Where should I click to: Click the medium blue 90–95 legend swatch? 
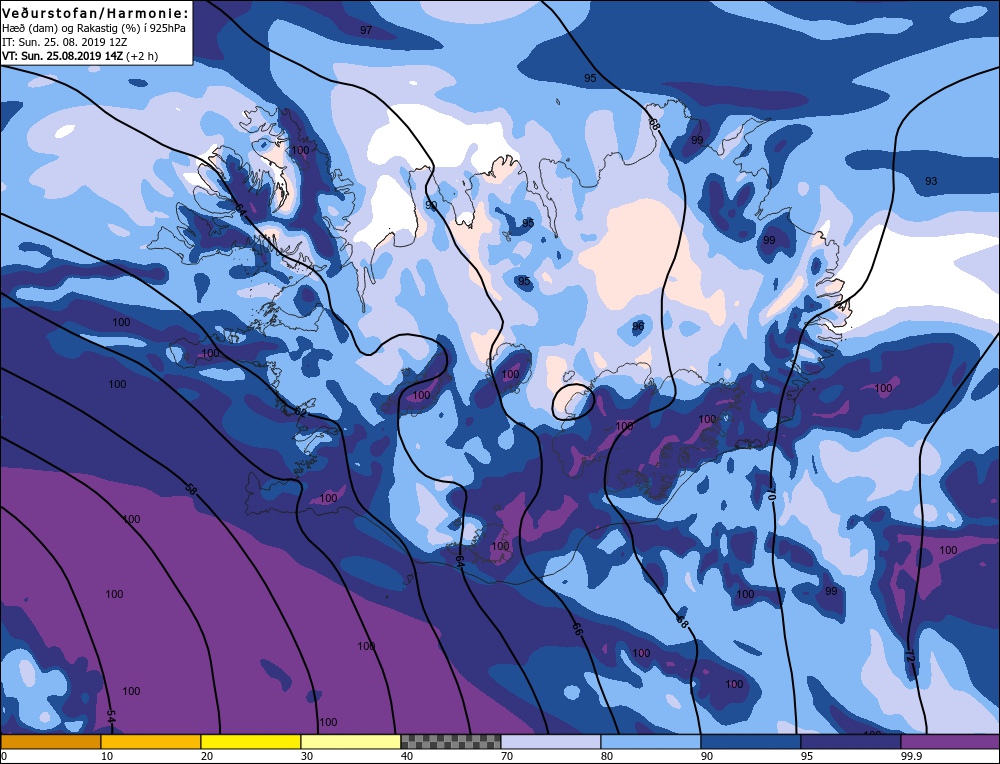click(x=751, y=741)
